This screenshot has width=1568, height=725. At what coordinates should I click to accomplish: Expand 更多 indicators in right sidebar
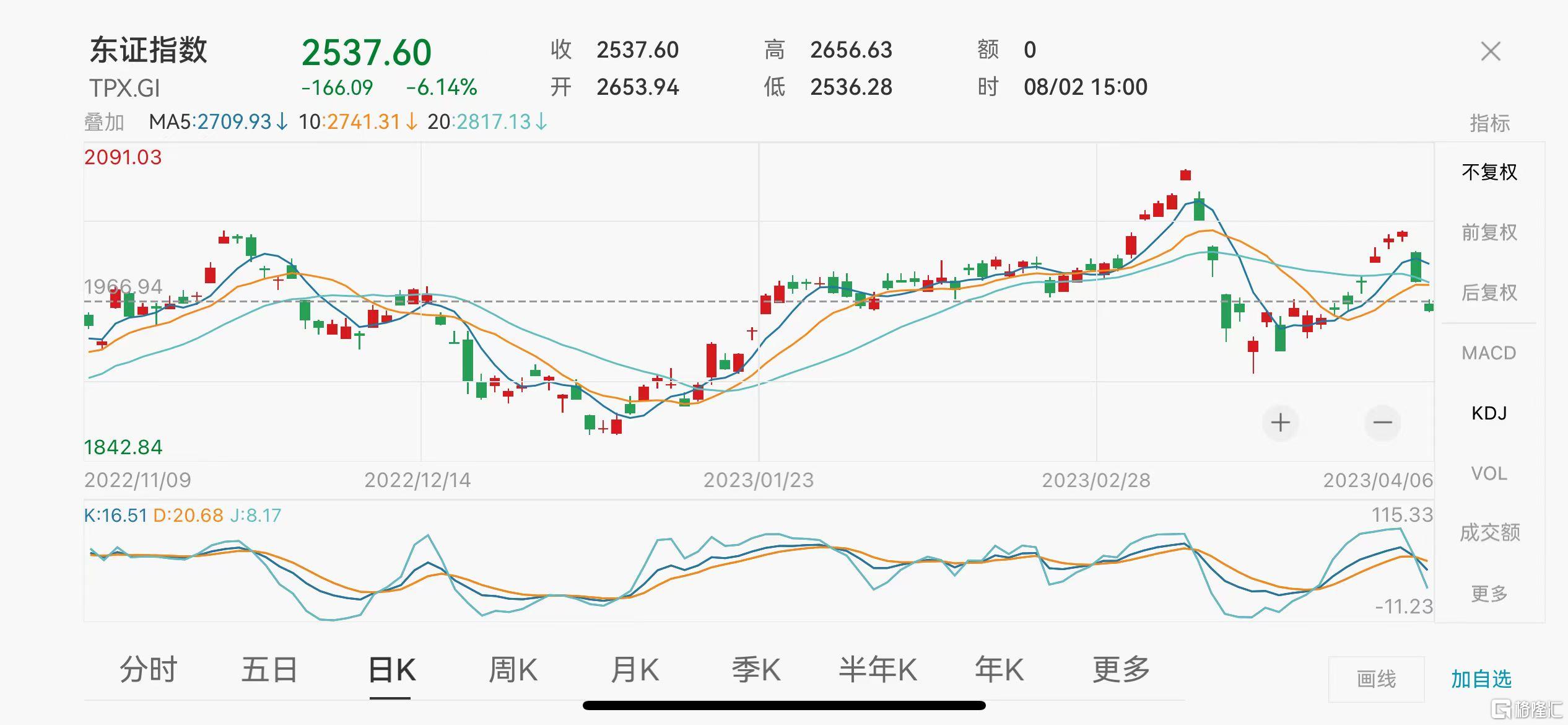[1489, 594]
